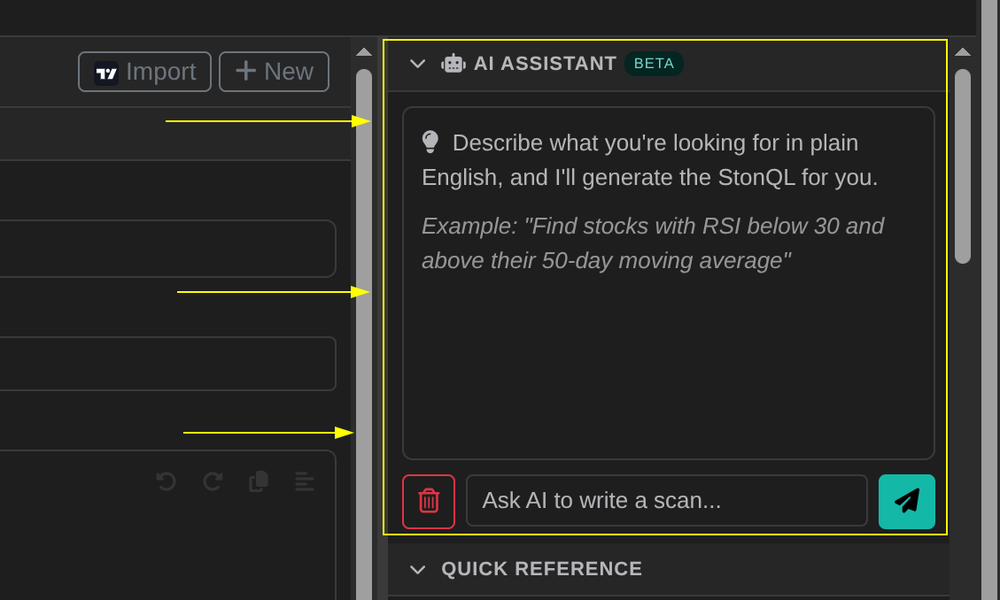Screen dimensions: 1000x600
Task: Click the BETA badge next to AI ASSISTANT
Action: coord(653,63)
